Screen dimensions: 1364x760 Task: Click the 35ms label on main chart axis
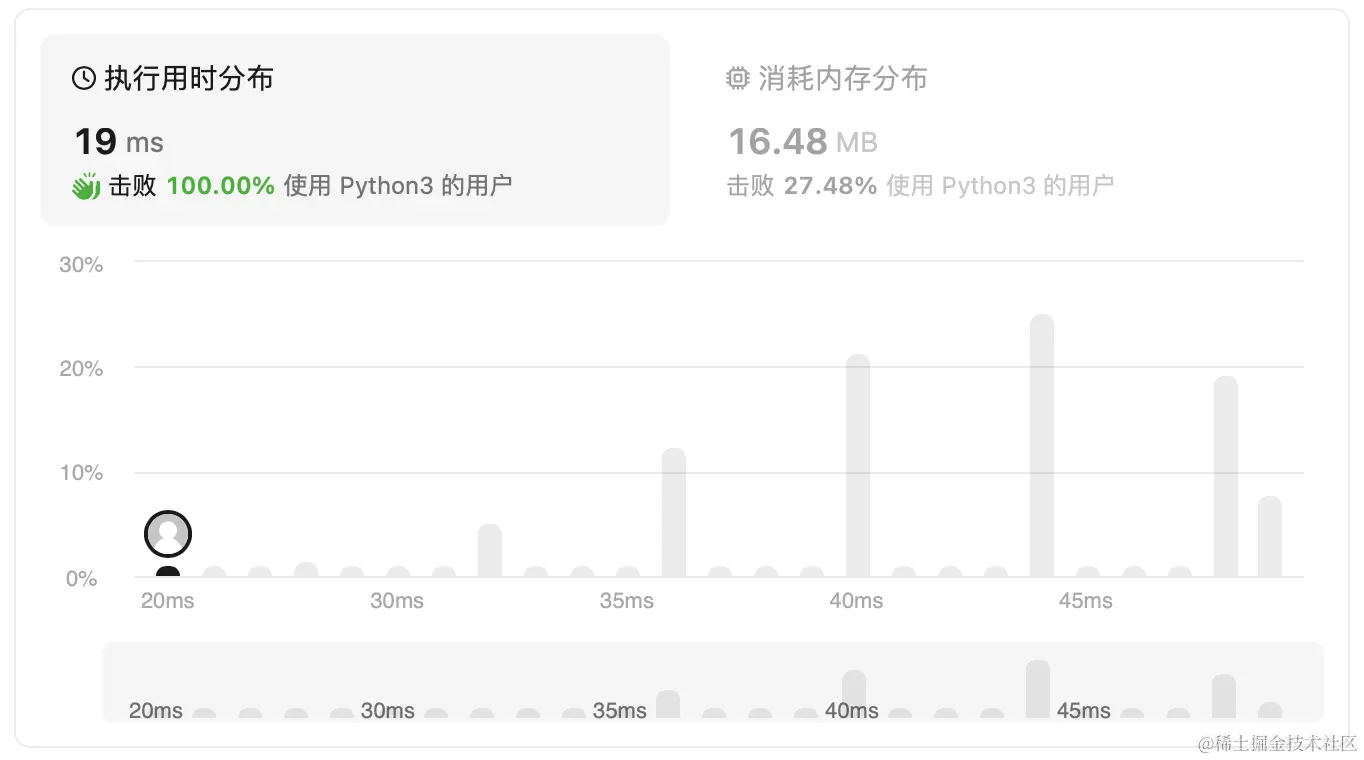click(627, 601)
